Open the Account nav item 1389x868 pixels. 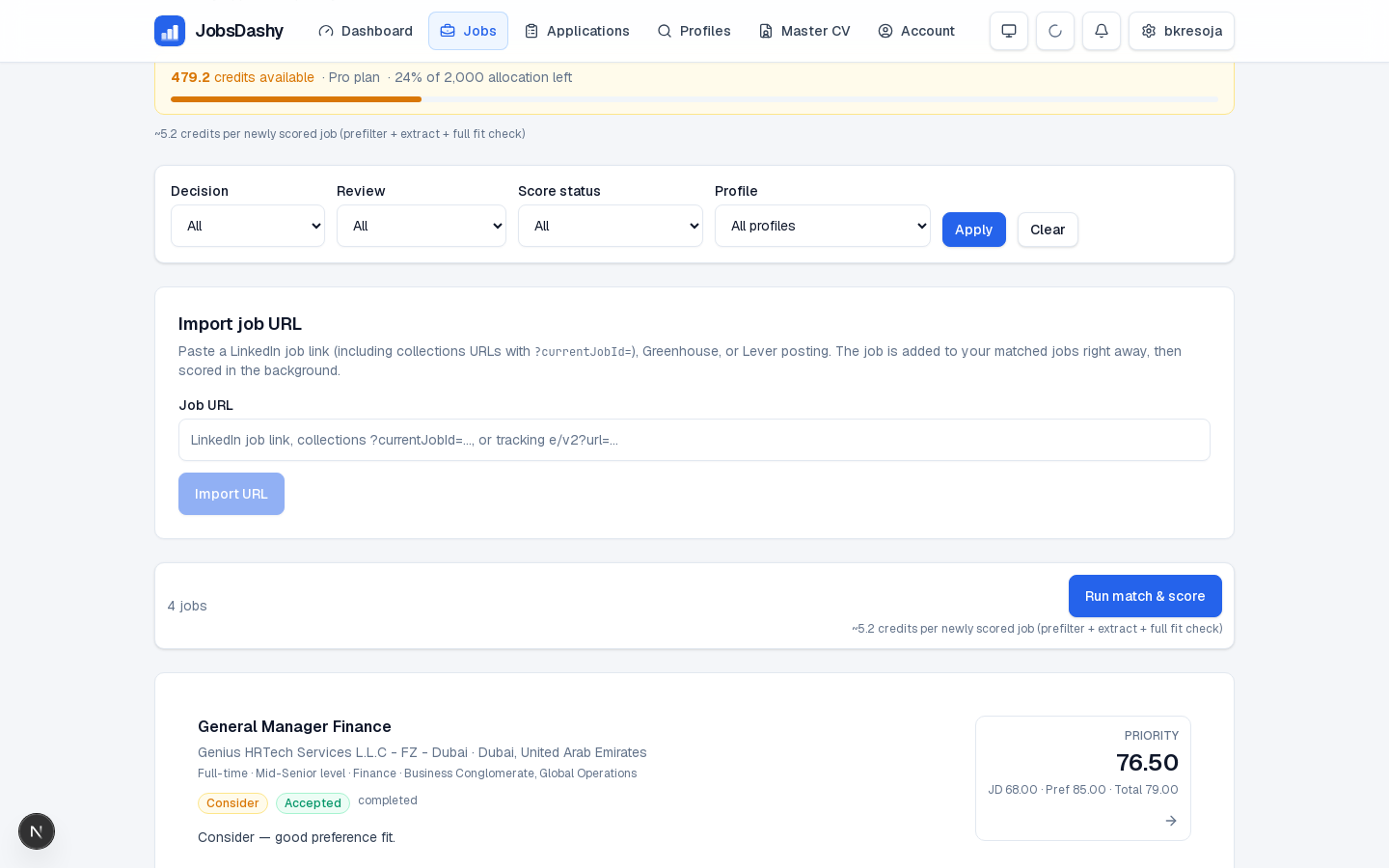point(916,31)
